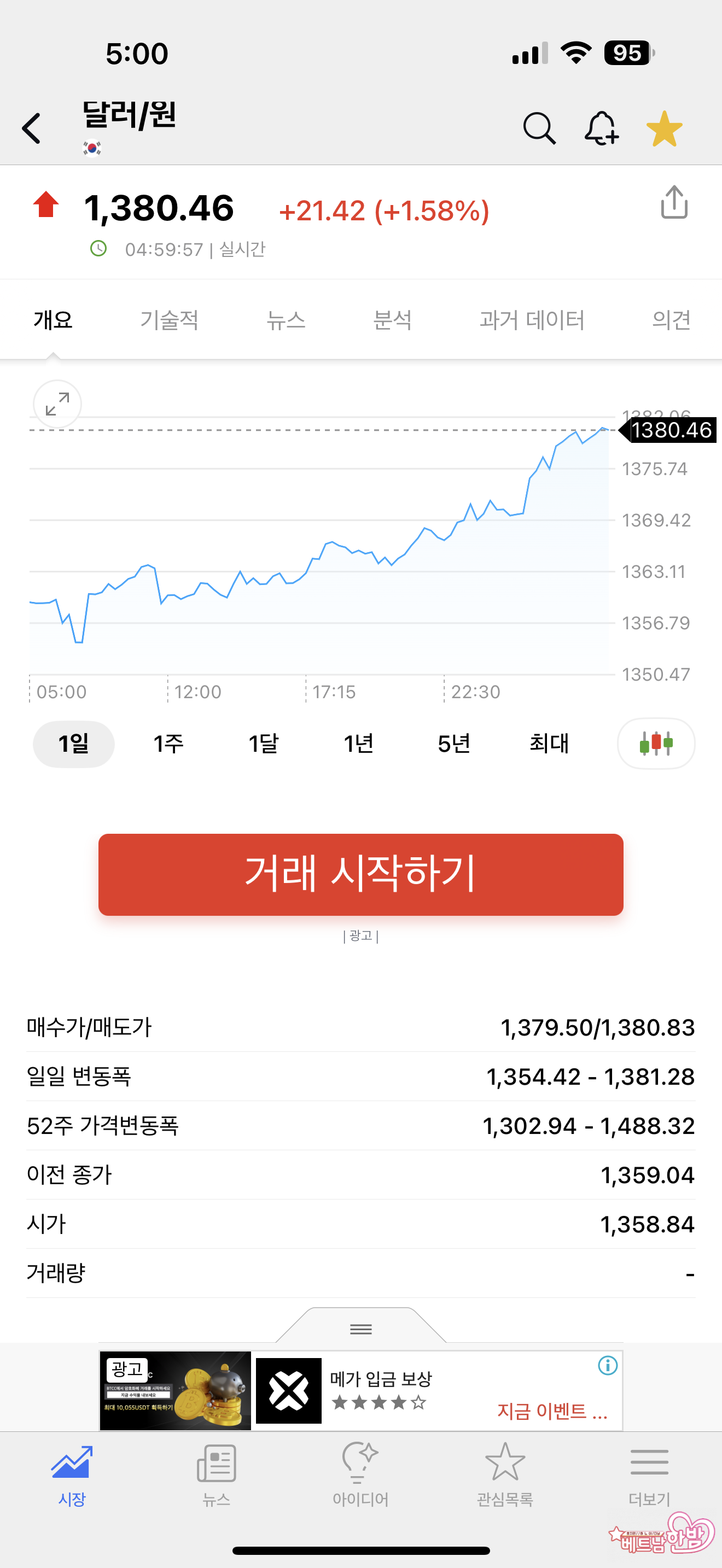Tap the share icon beside price
722x1568 pixels.
tap(674, 202)
